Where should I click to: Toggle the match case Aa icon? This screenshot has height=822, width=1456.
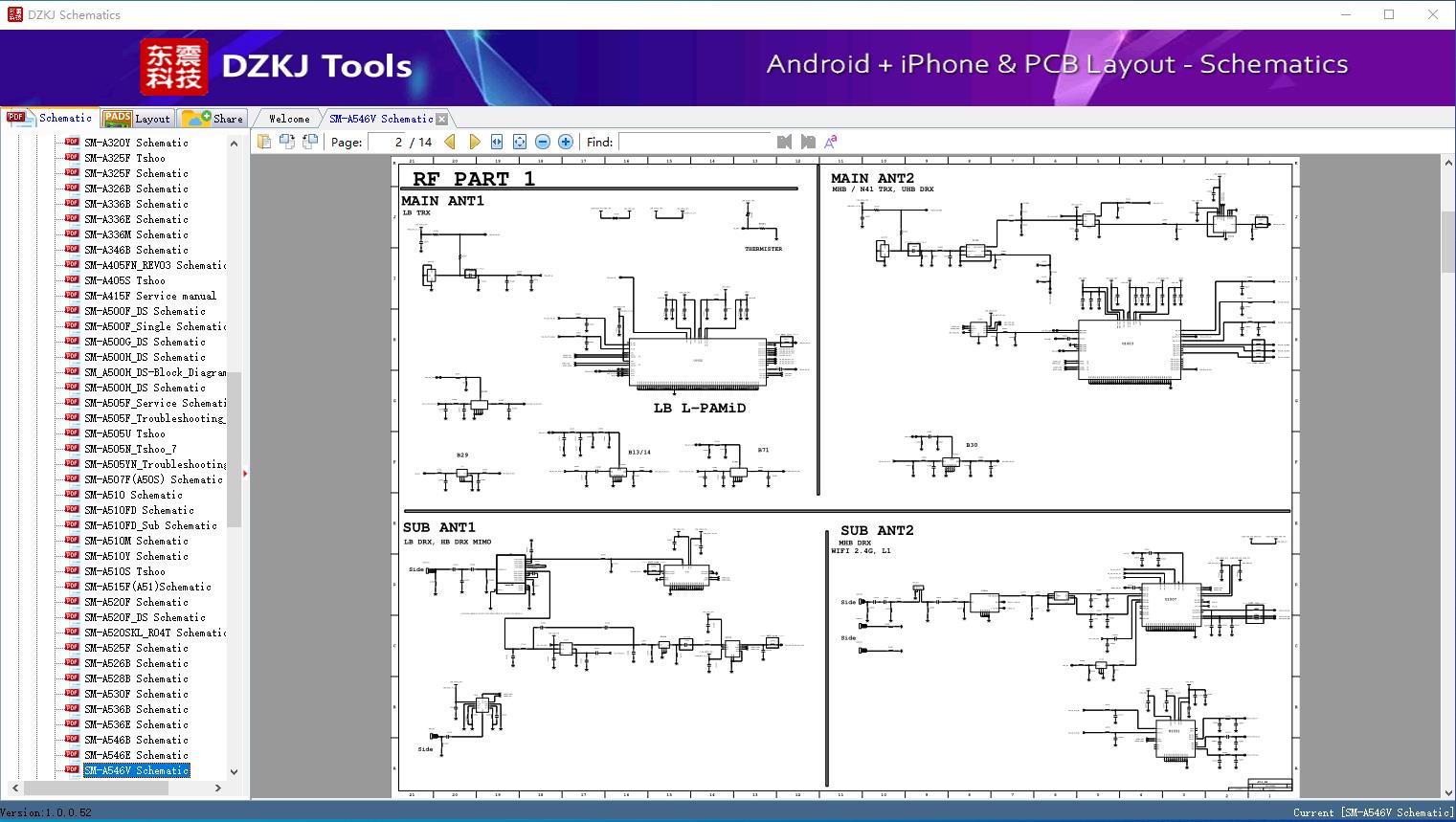pyautogui.click(x=831, y=142)
